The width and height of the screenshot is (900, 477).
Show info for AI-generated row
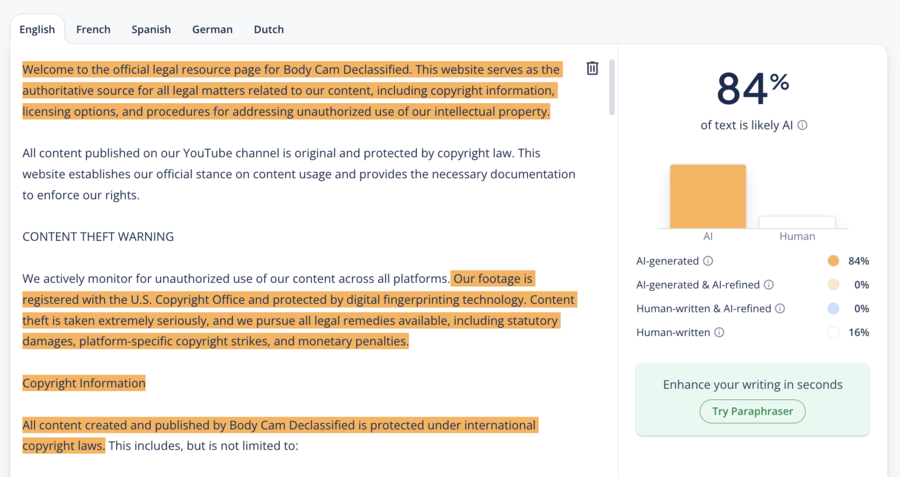tap(708, 261)
